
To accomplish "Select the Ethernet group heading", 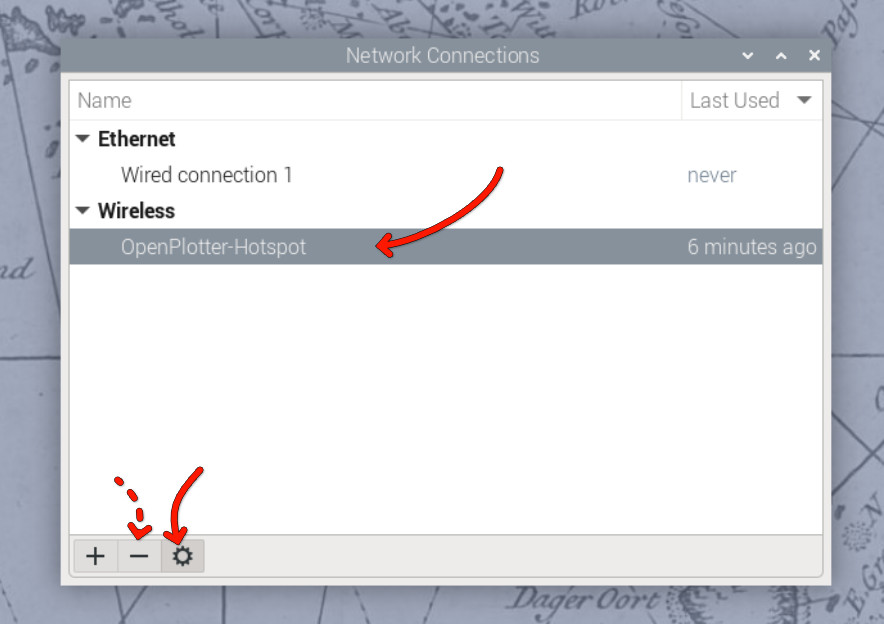I will click(x=136, y=139).
